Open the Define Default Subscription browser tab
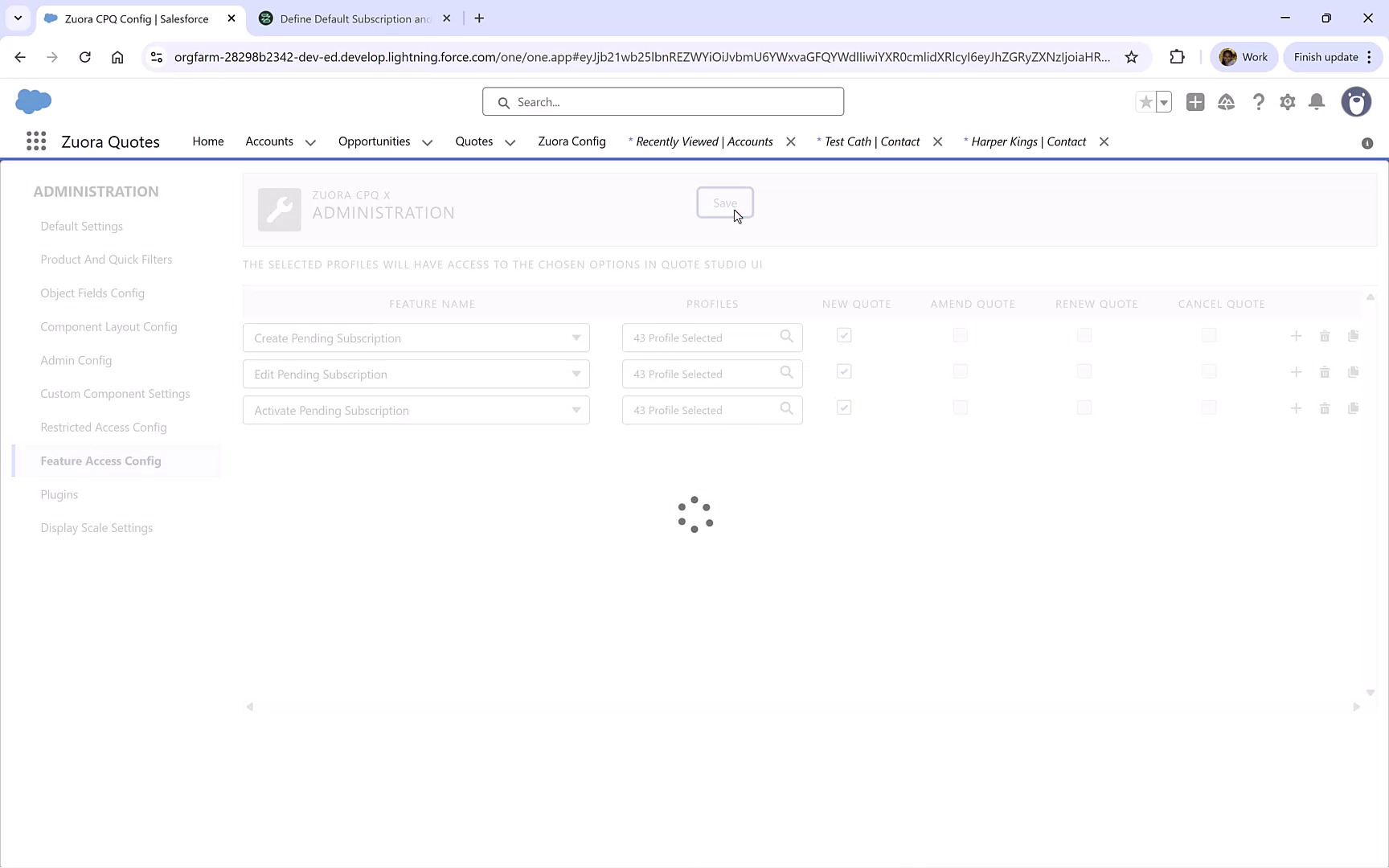 coord(348,18)
